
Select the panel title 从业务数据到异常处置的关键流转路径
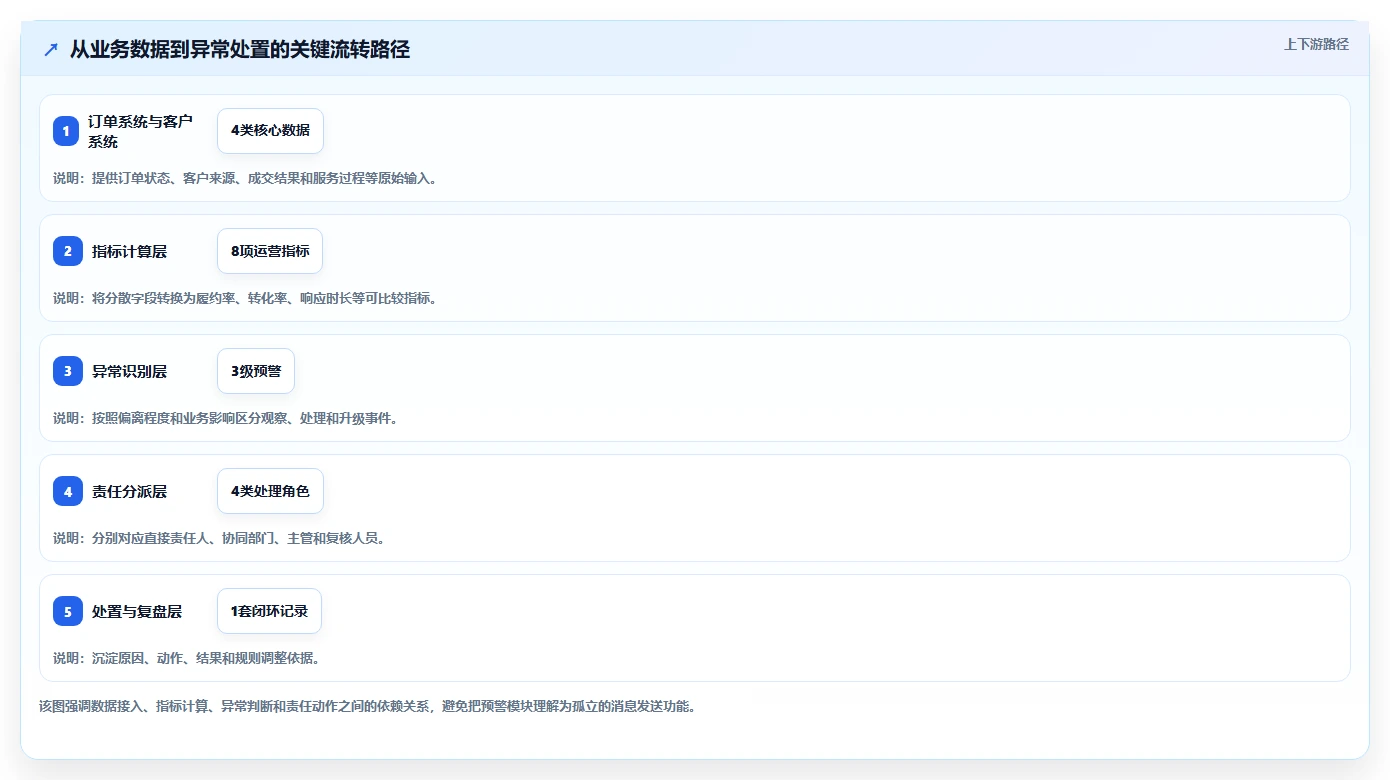[x=240, y=50]
